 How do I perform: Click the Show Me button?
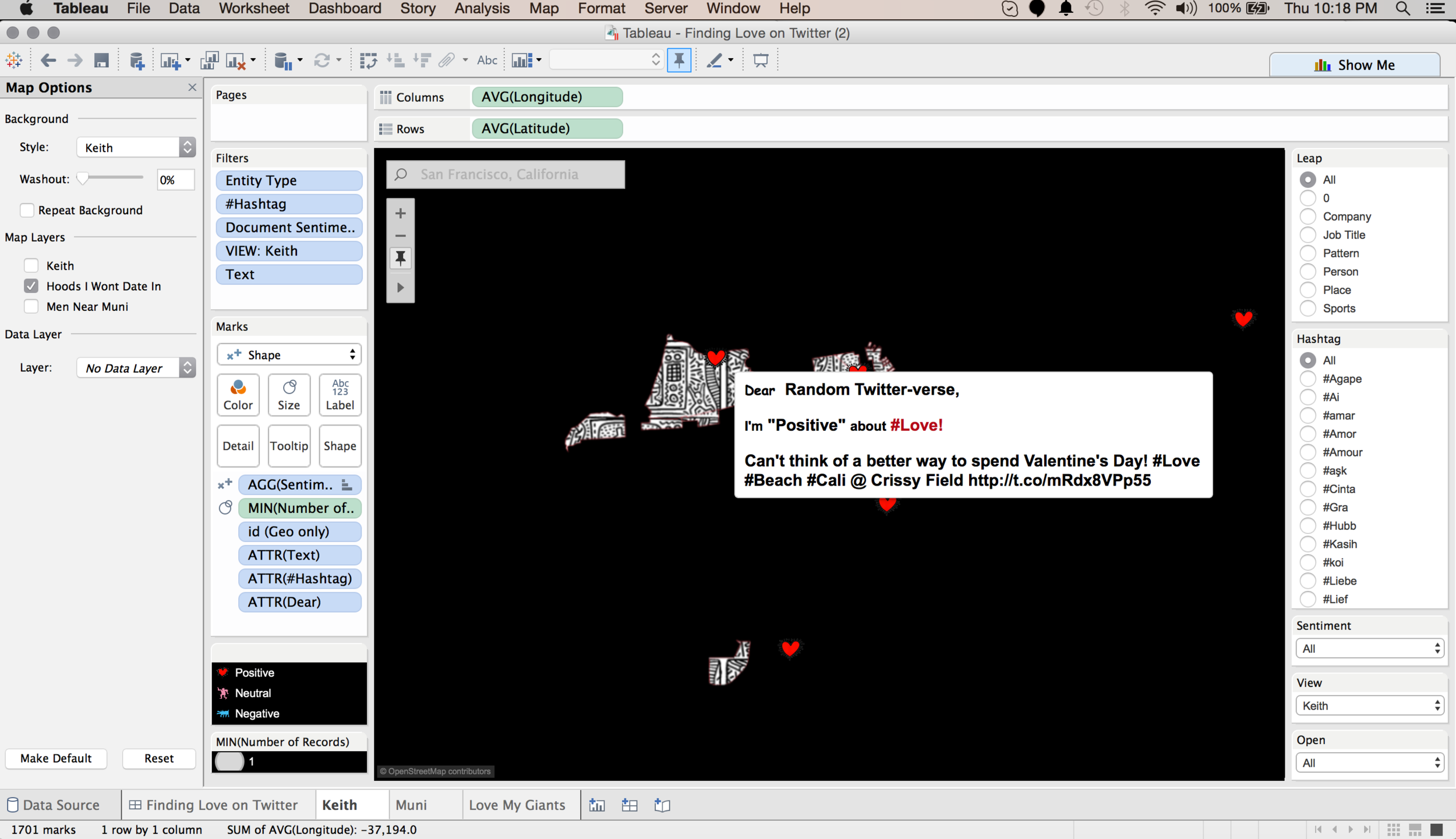[1354, 65]
